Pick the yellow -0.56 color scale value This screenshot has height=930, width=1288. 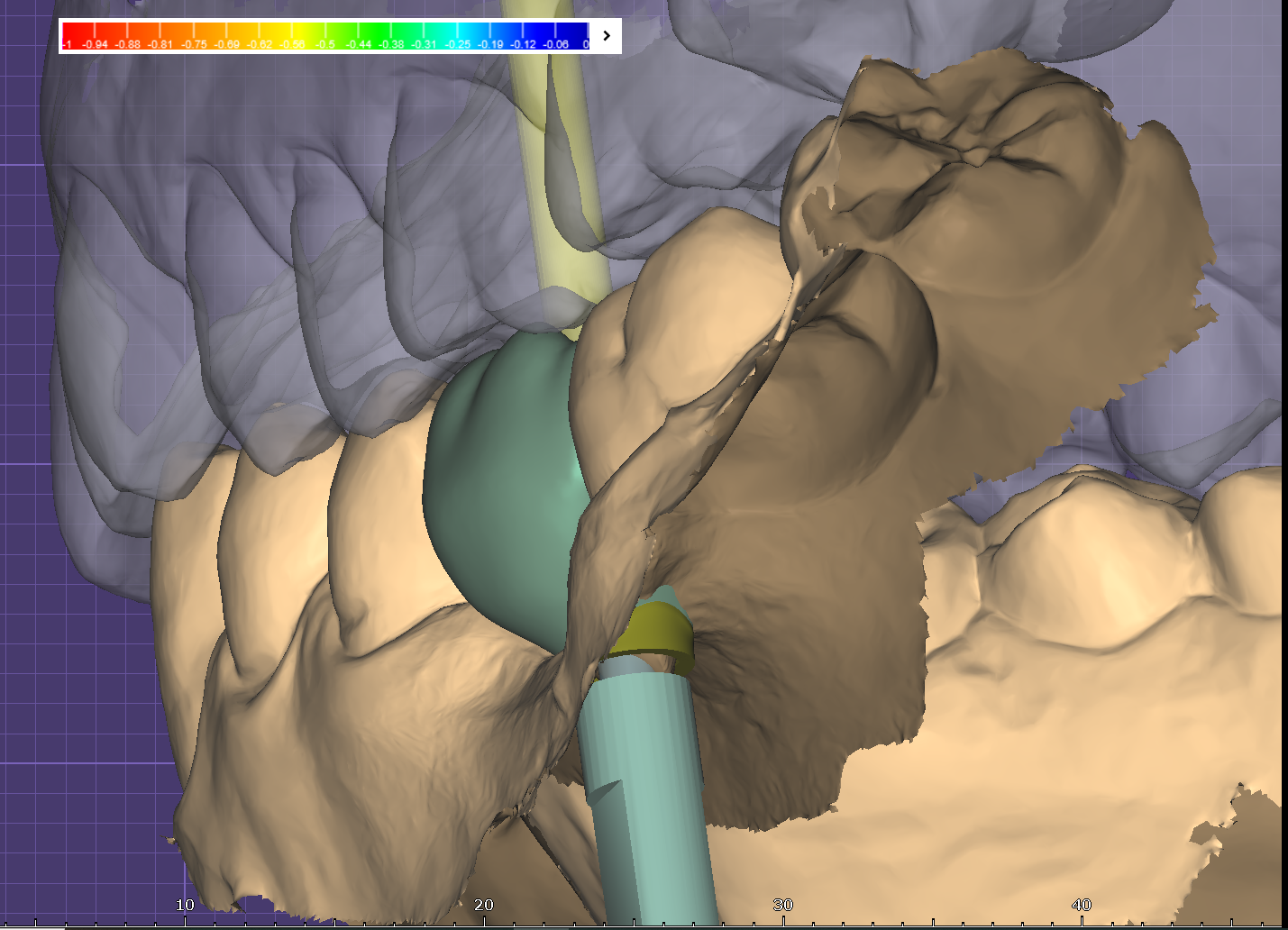pyautogui.click(x=292, y=36)
